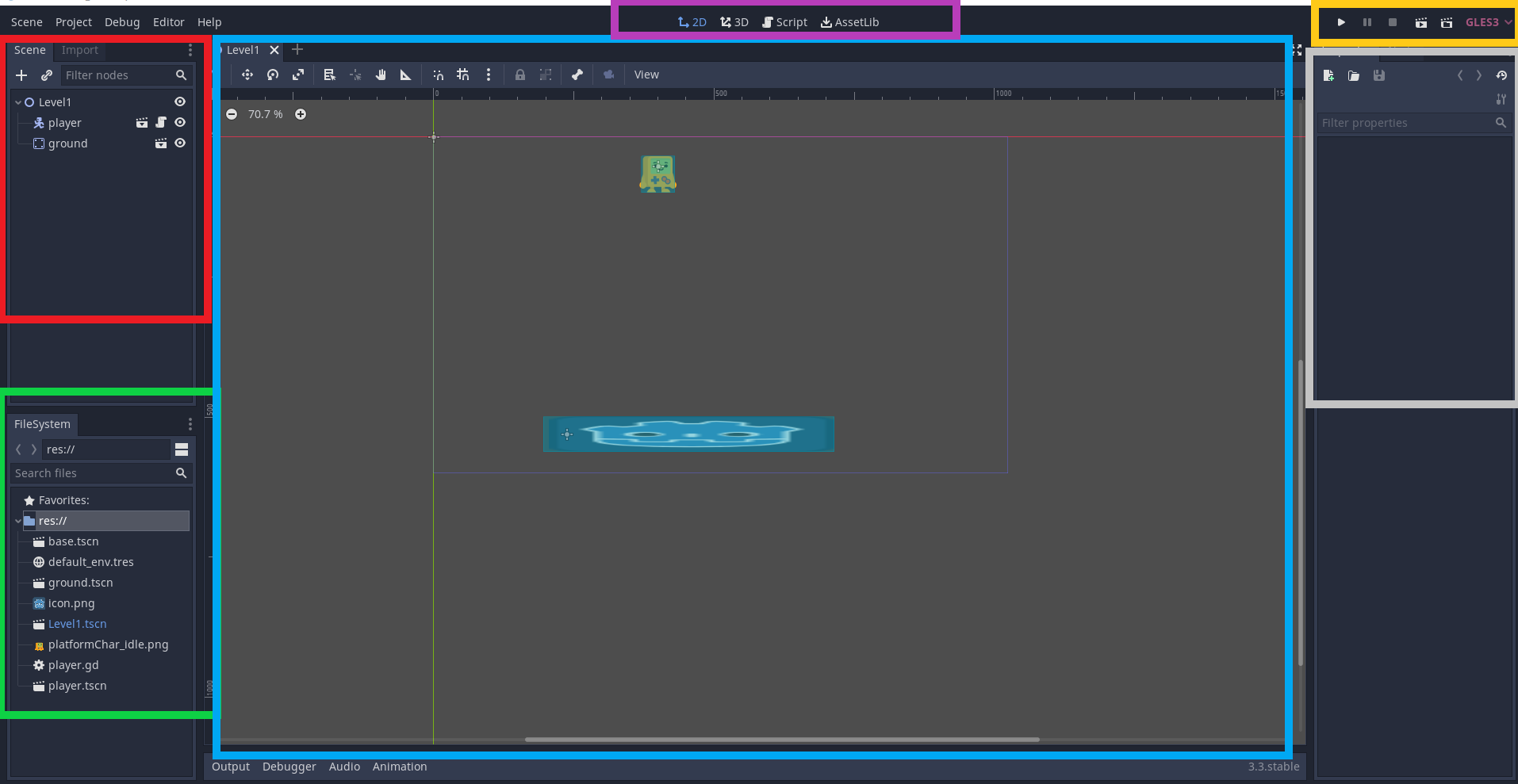Open the Scene menu
This screenshot has height=784, width=1518.
pyautogui.click(x=27, y=22)
